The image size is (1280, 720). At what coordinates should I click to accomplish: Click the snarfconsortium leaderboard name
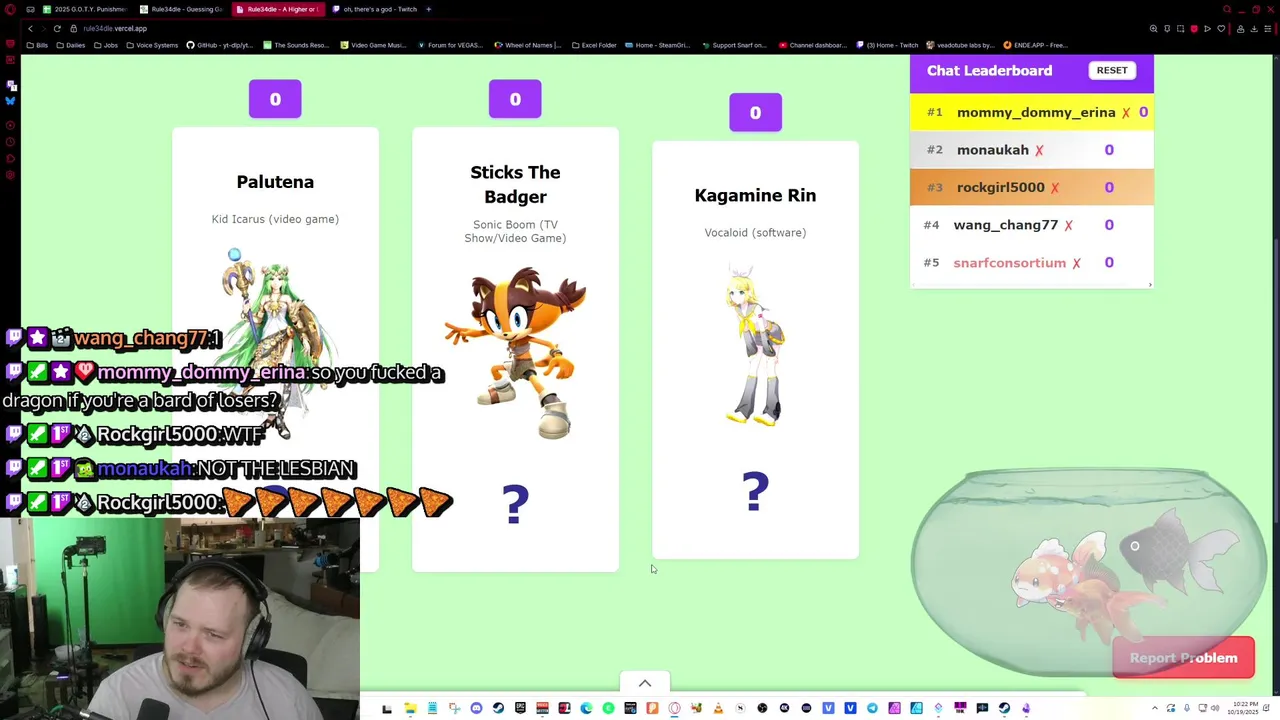click(1009, 263)
